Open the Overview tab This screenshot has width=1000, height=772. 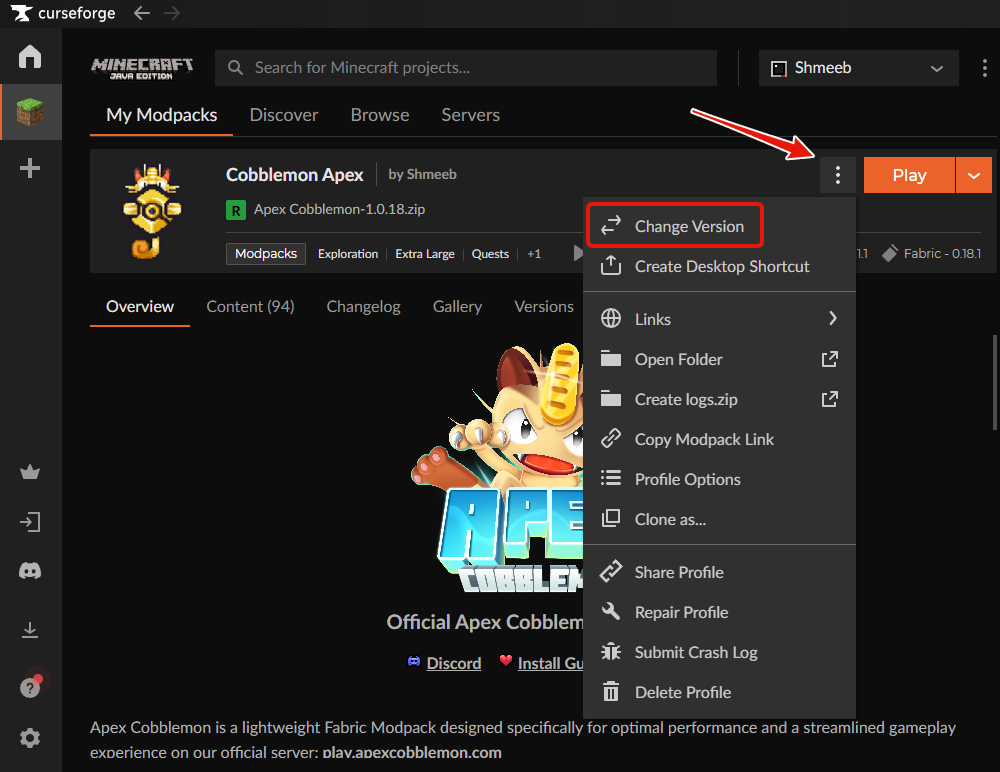[x=140, y=307]
